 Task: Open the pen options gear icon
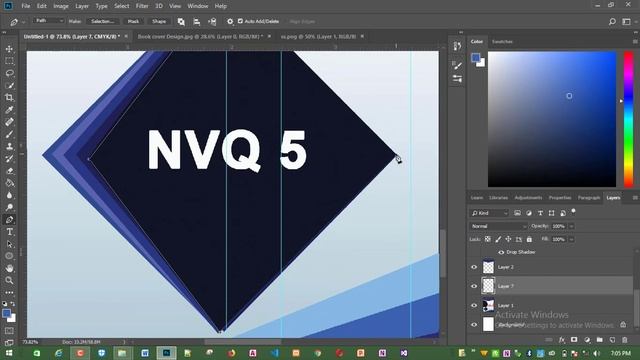(230, 22)
